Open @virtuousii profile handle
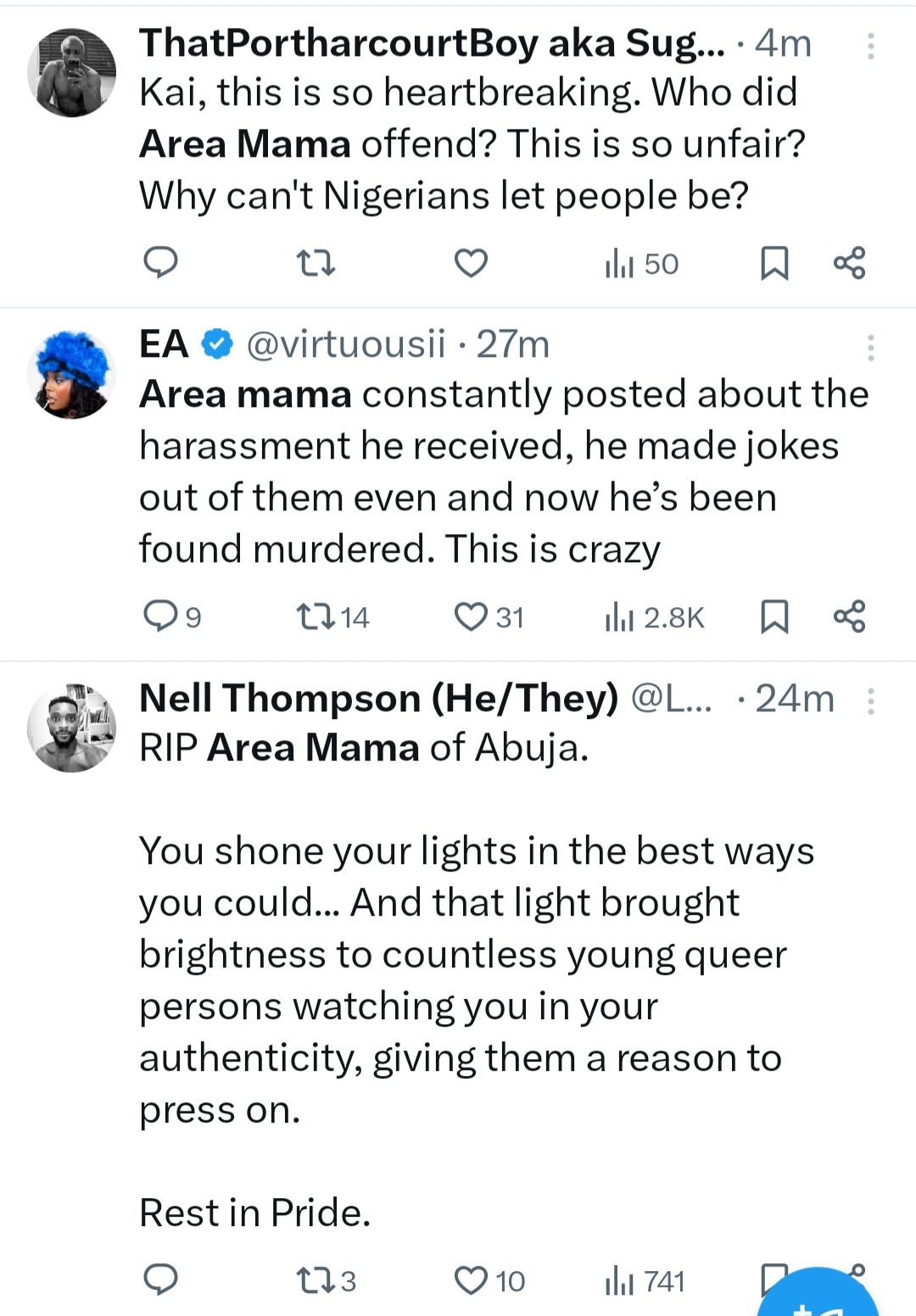The image size is (916, 1316). [345, 344]
